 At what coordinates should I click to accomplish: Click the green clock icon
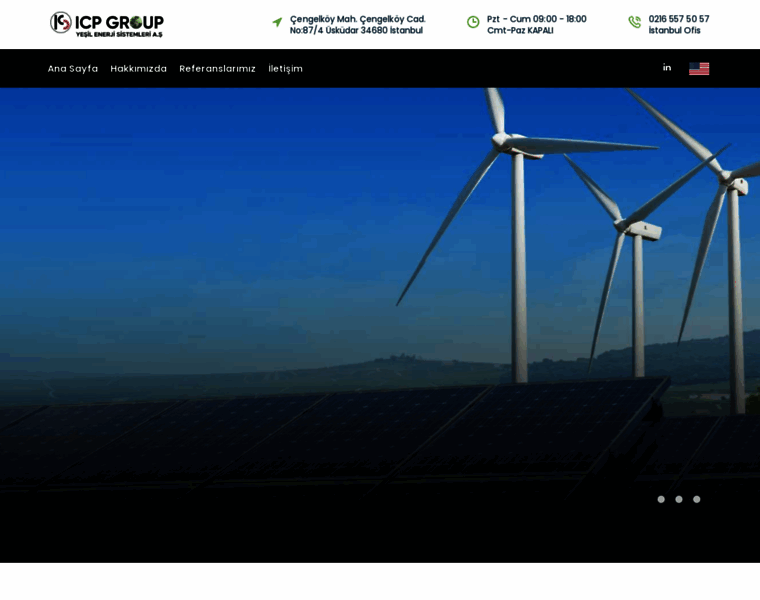tap(473, 22)
